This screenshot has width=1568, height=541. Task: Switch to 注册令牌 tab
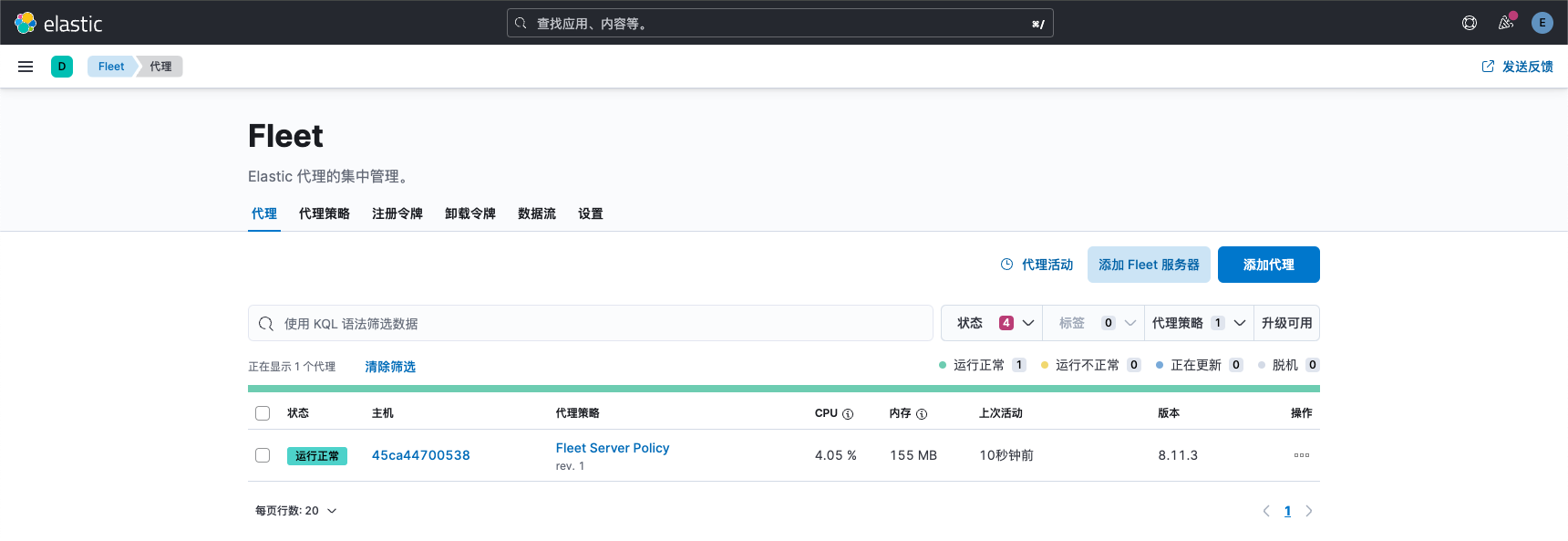coord(397,213)
